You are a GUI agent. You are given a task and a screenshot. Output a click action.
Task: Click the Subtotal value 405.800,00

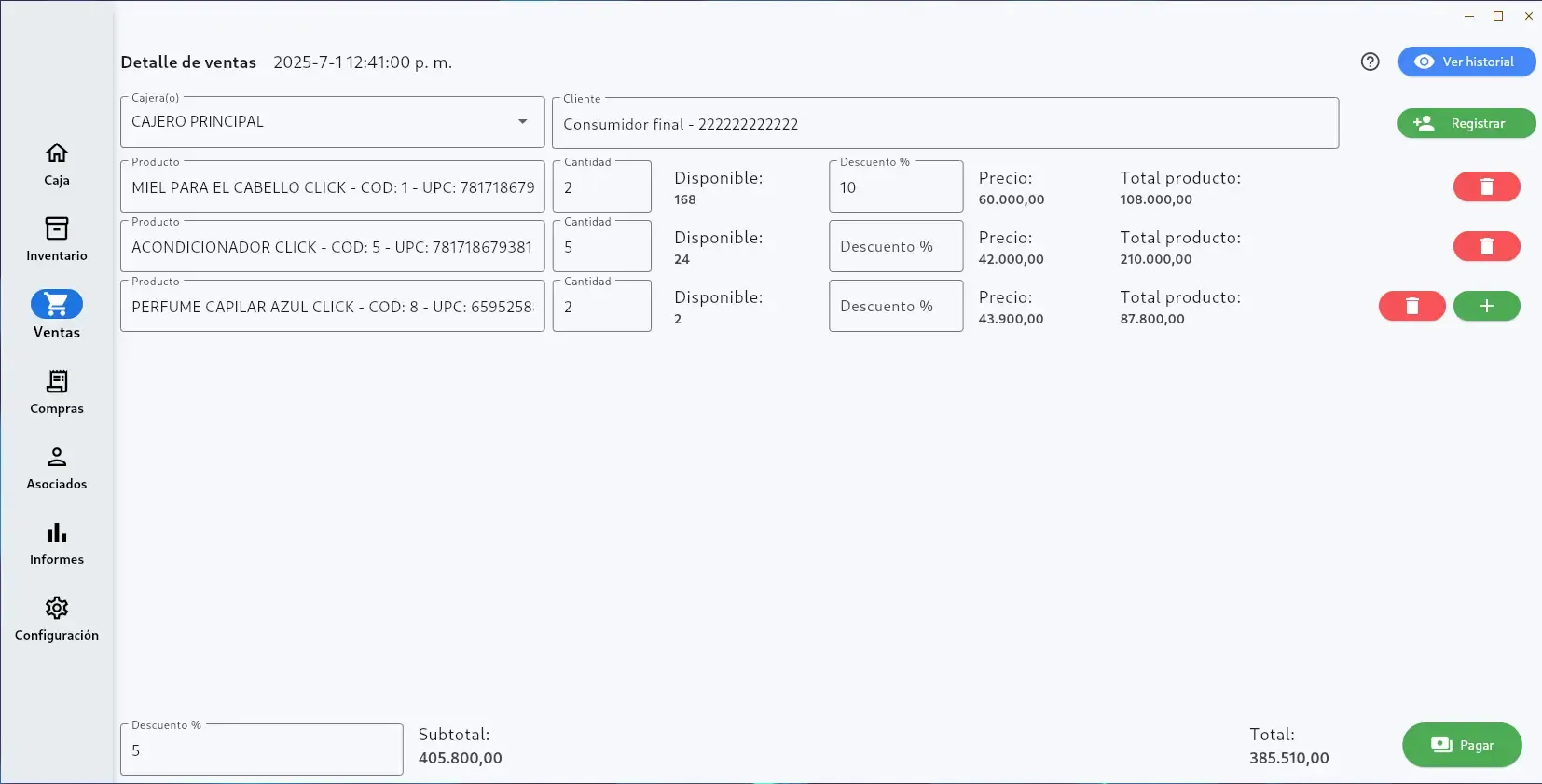[461, 758]
